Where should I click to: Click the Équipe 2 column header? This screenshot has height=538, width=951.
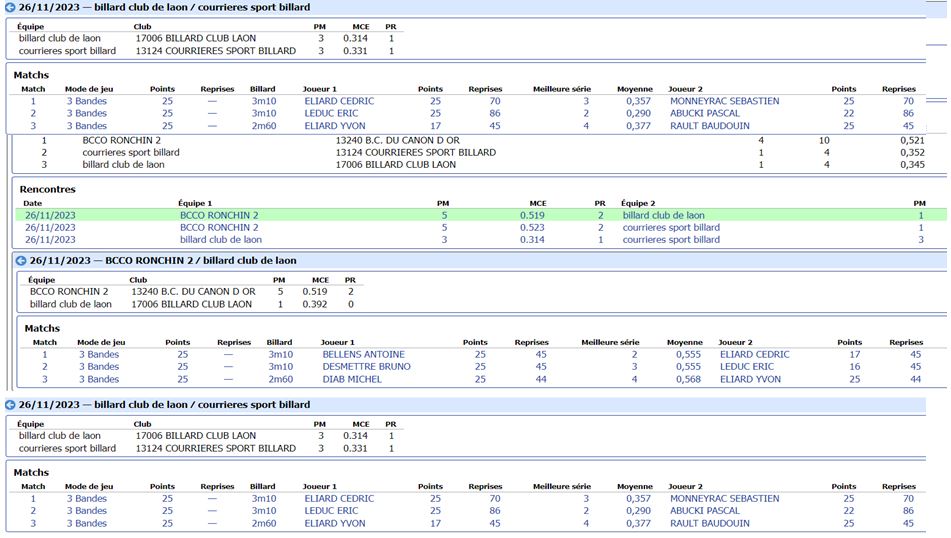(x=640, y=203)
